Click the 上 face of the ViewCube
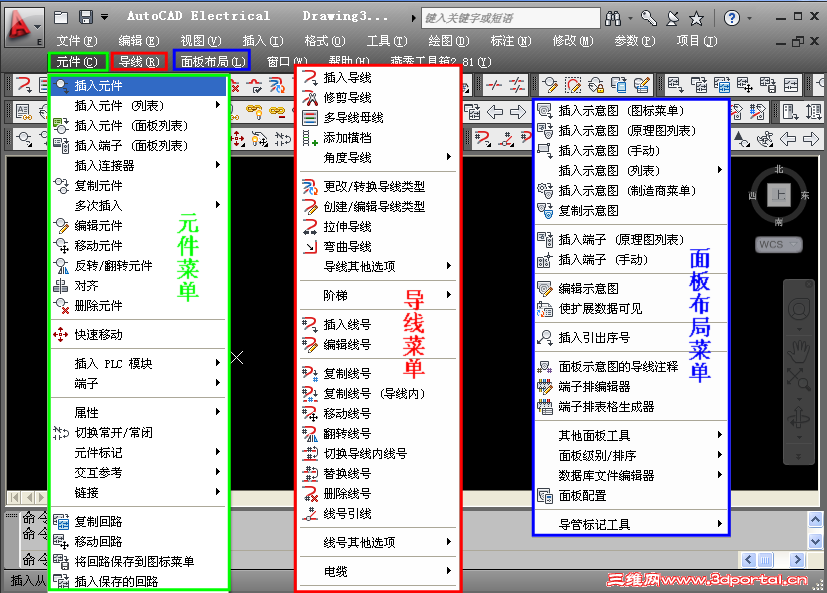The image size is (827, 593). point(778,195)
